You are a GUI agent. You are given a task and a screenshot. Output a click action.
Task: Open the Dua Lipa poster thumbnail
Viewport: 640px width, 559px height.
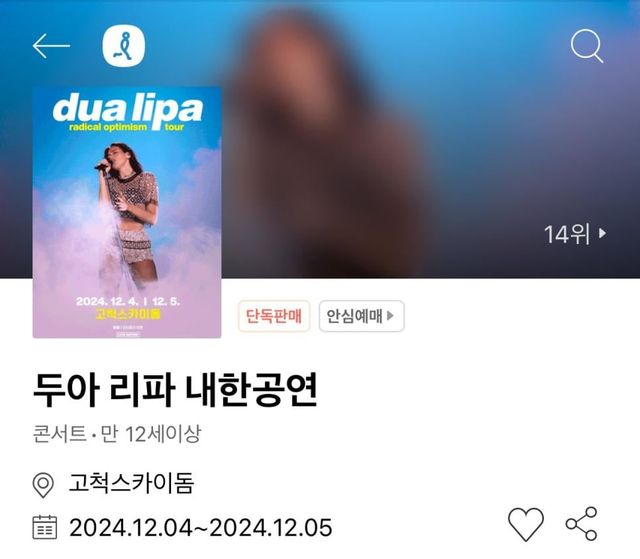(x=127, y=212)
